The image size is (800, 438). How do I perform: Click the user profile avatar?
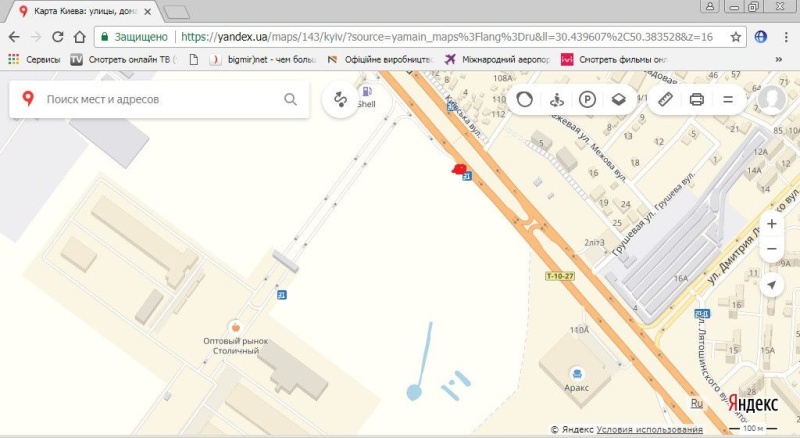(x=771, y=100)
